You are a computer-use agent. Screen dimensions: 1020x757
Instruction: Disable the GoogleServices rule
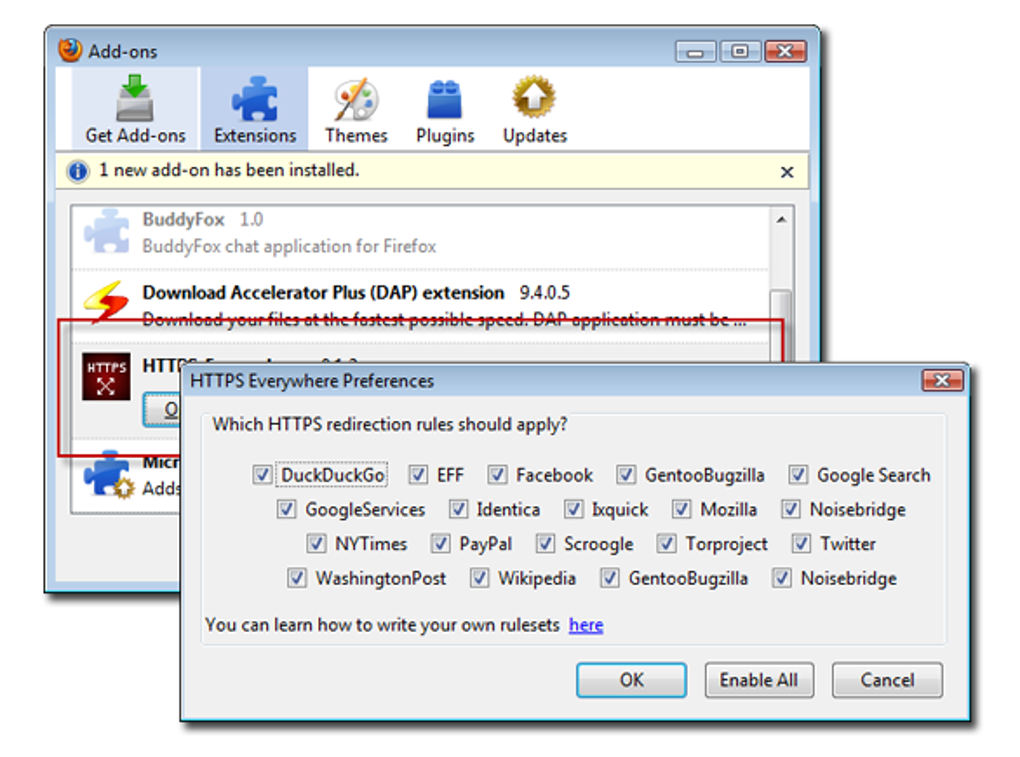[286, 509]
